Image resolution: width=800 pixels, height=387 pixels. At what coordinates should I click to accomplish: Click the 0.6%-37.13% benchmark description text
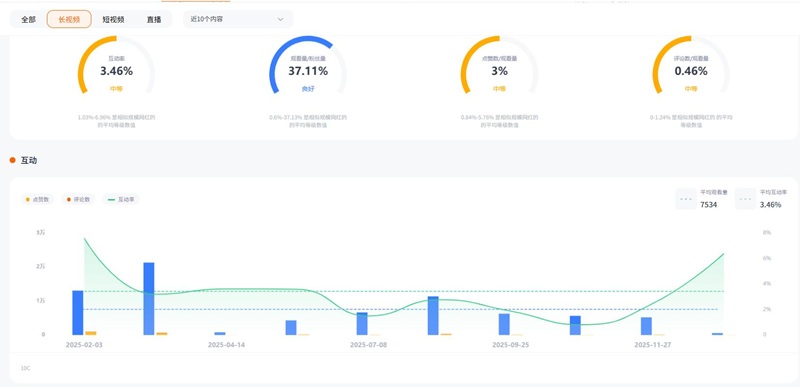(x=308, y=121)
